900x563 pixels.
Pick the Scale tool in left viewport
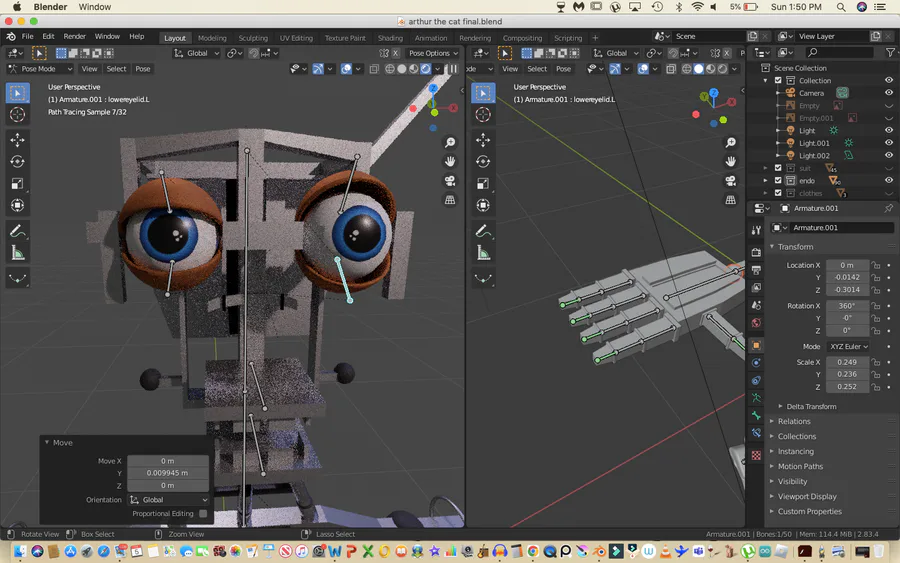17,184
